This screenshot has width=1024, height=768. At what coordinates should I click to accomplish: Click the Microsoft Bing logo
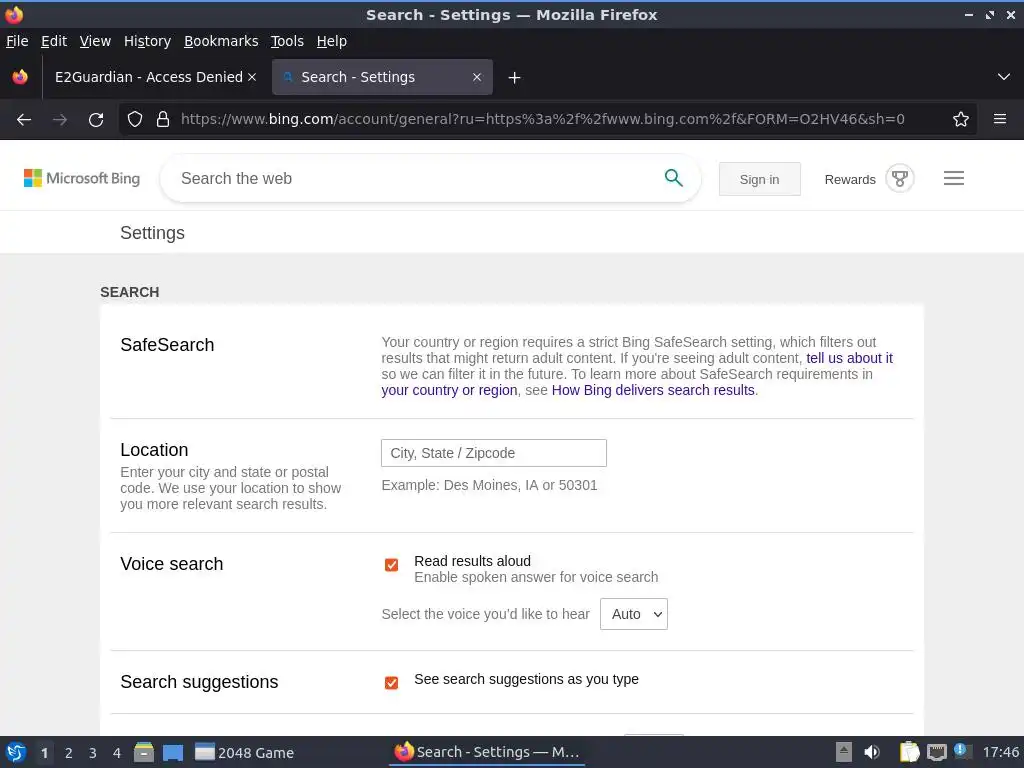coord(82,178)
